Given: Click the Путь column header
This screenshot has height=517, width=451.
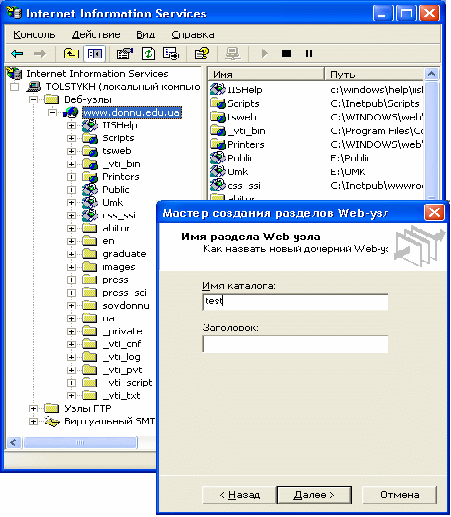Looking at the screenshot, I should click(374, 74).
